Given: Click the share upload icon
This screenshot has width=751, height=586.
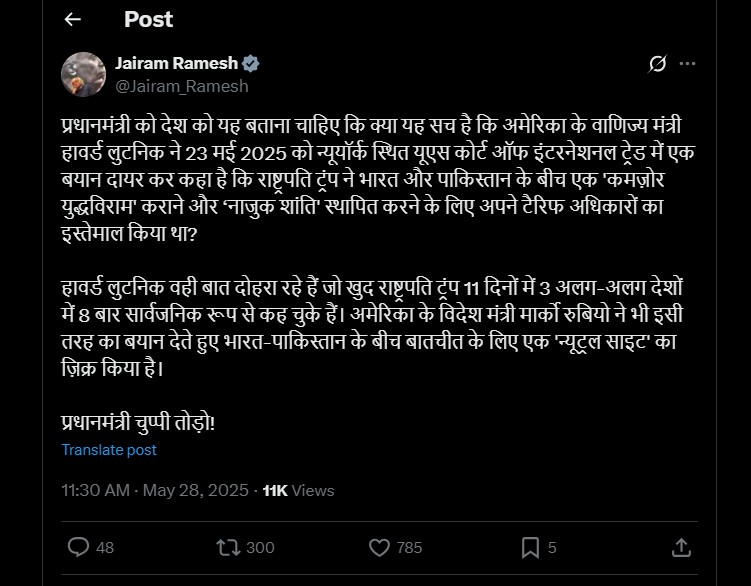Looking at the screenshot, I should 681,547.
